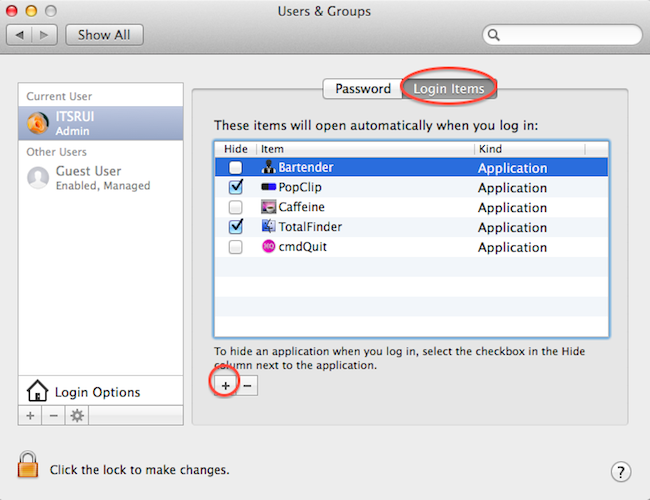The width and height of the screenshot is (650, 500).
Task: Click the Caffeine app icon
Action: point(269,207)
